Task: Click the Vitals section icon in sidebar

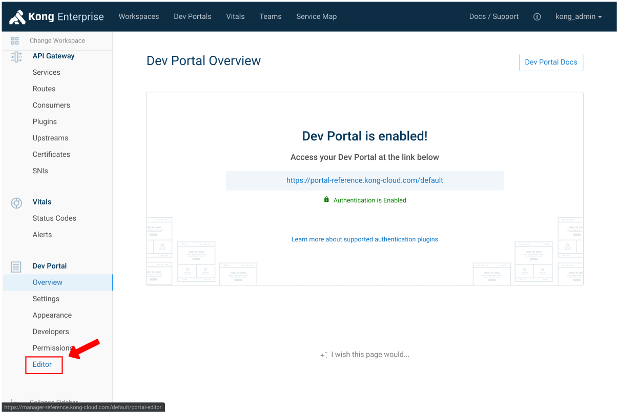Action: point(16,203)
